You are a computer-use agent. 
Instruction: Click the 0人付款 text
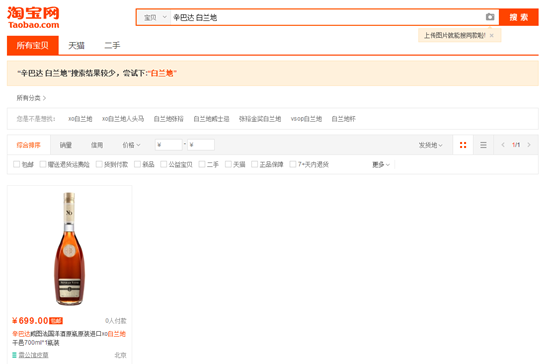(116, 321)
